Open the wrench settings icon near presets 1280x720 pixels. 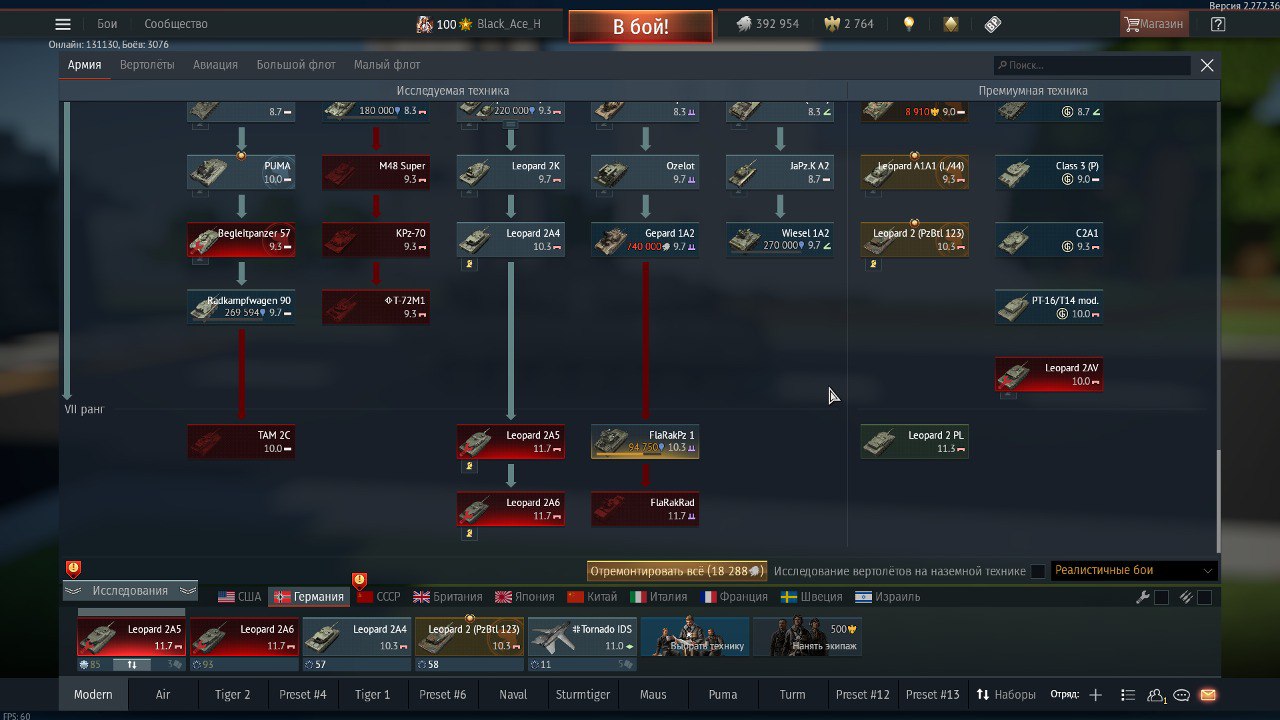[1143, 597]
